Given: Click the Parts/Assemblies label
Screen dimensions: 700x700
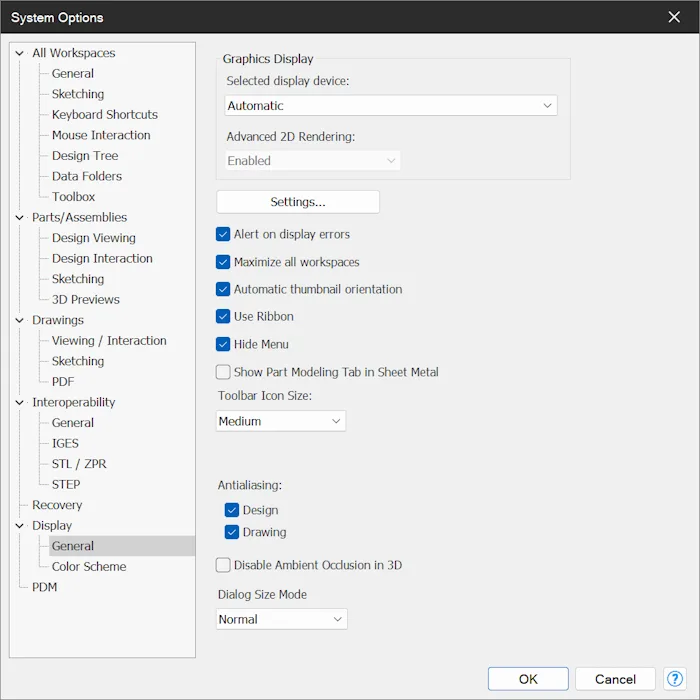Looking at the screenshot, I should (79, 217).
